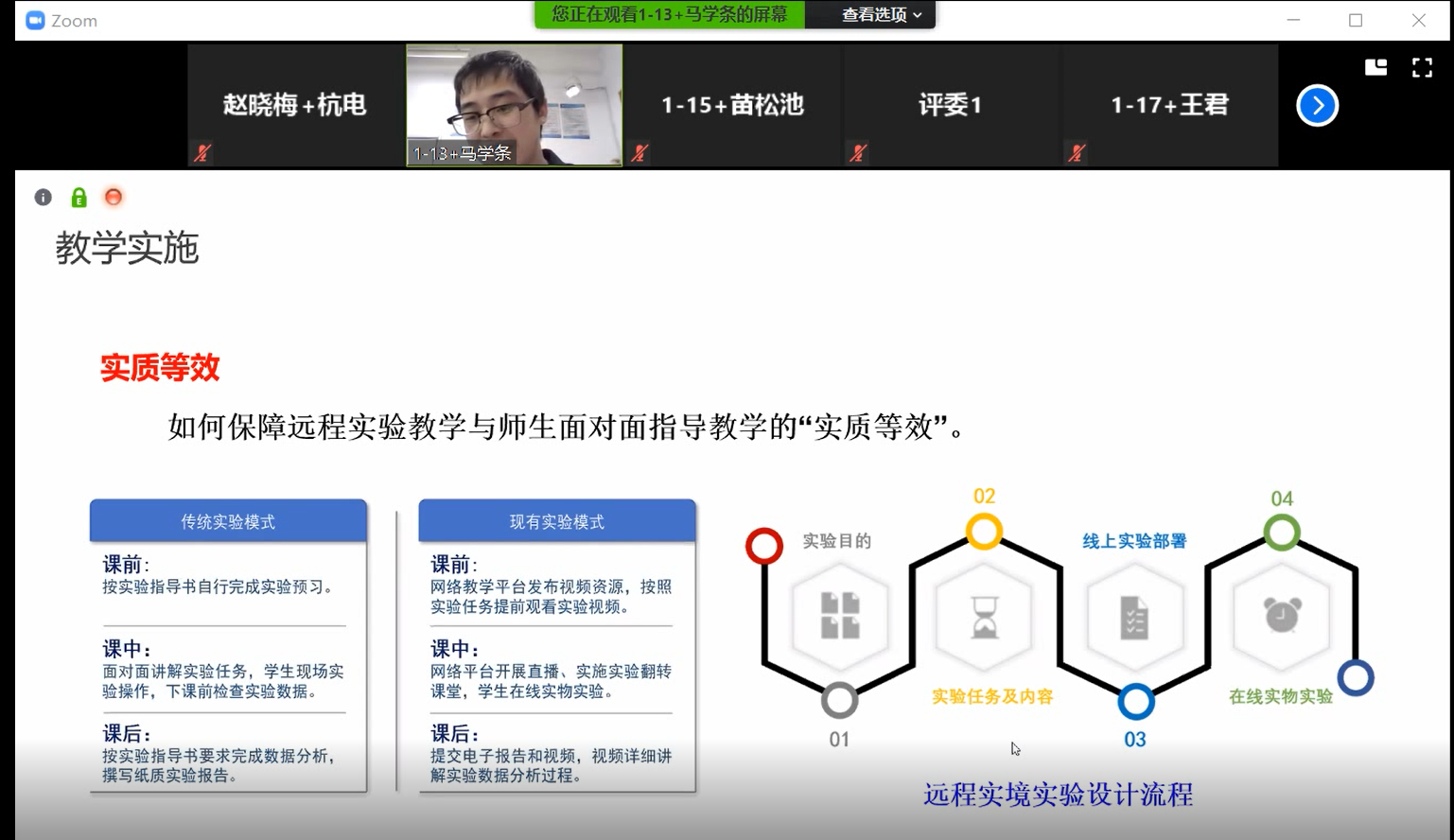Click the green circle node 04
Image resolution: width=1454 pixels, height=840 pixels.
[1282, 533]
